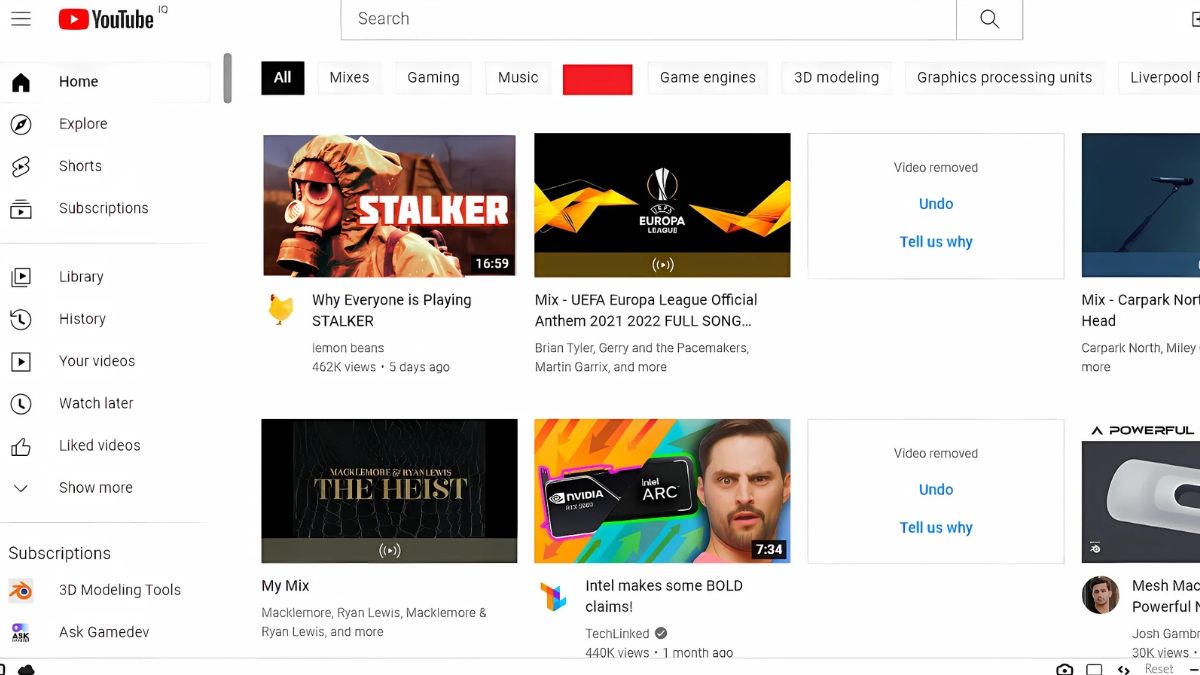Select the All filter chip
Screen dimensions: 1200x675
point(283,78)
